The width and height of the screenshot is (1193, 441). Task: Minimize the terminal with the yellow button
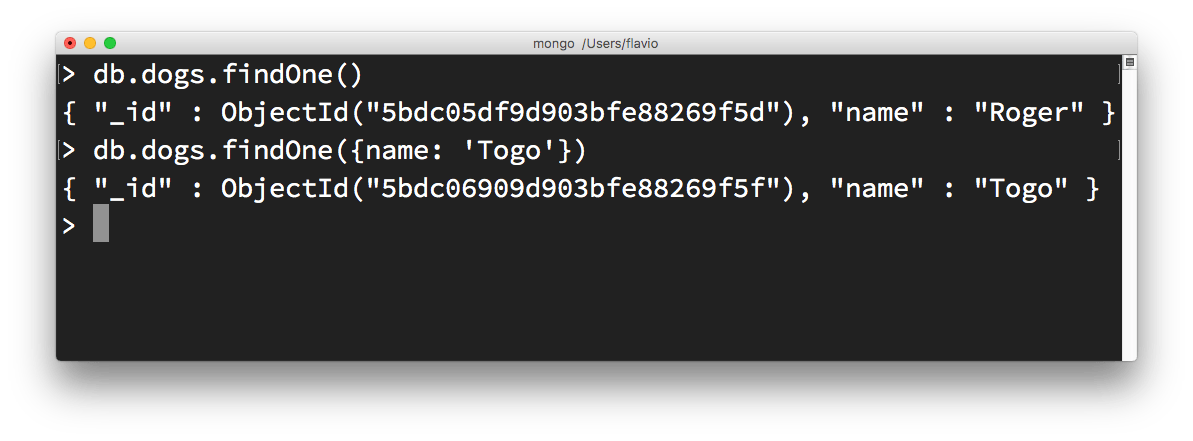pos(90,43)
